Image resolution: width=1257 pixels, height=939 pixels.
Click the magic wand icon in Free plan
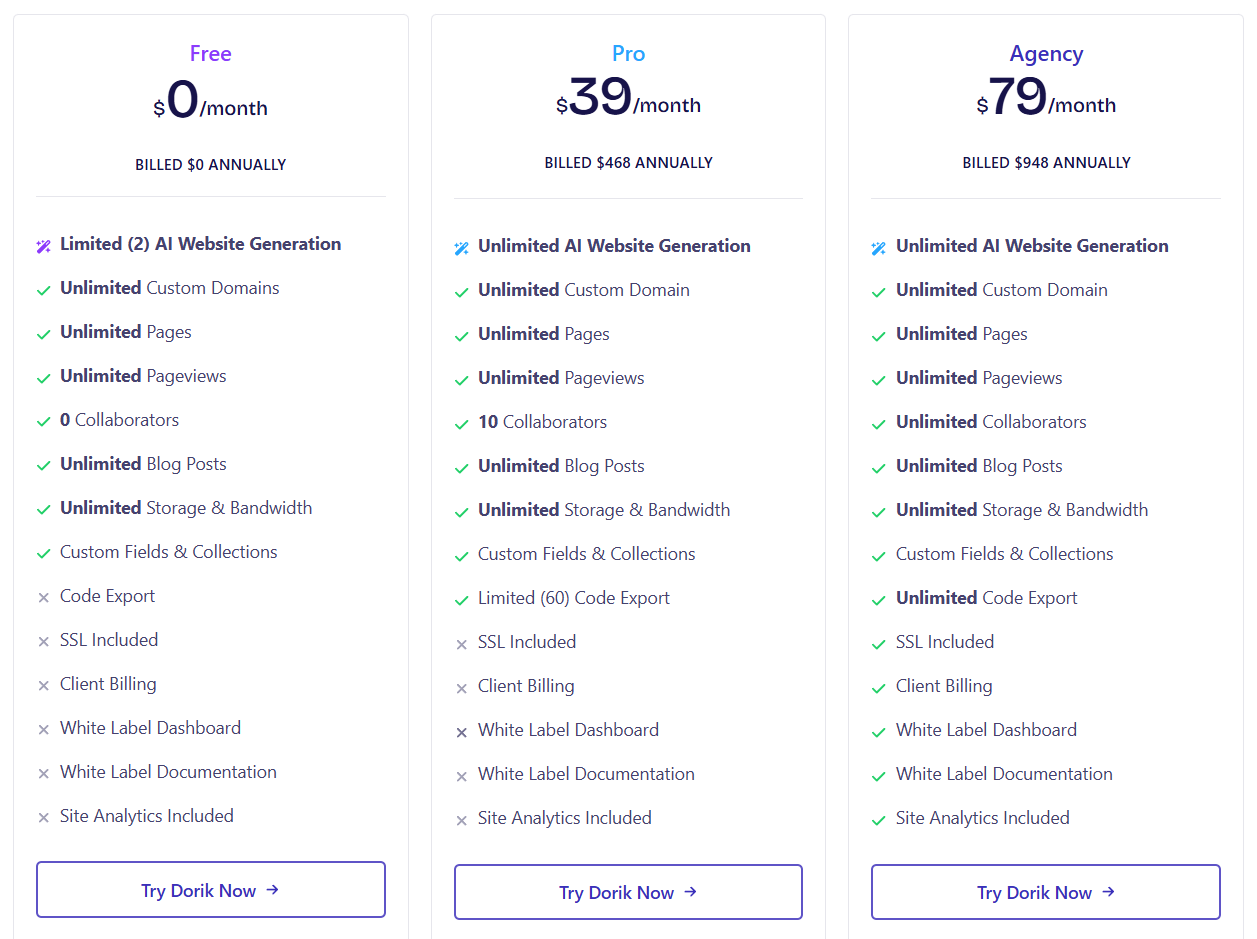(43, 246)
